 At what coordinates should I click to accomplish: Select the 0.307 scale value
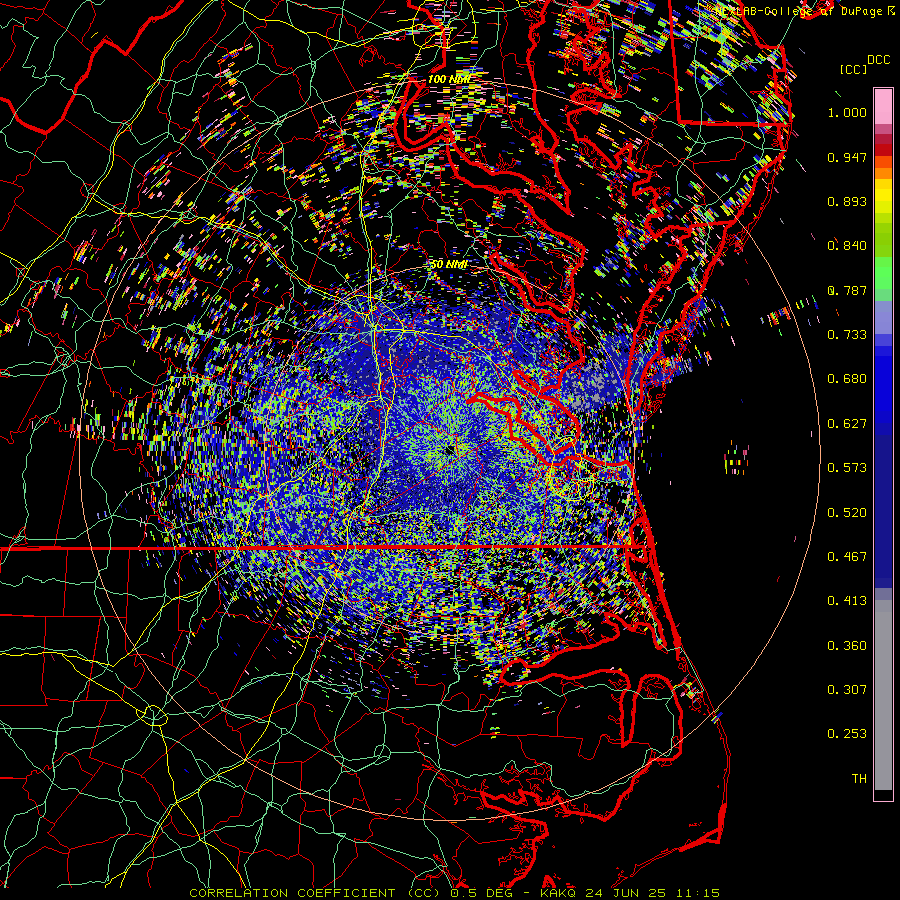point(847,690)
